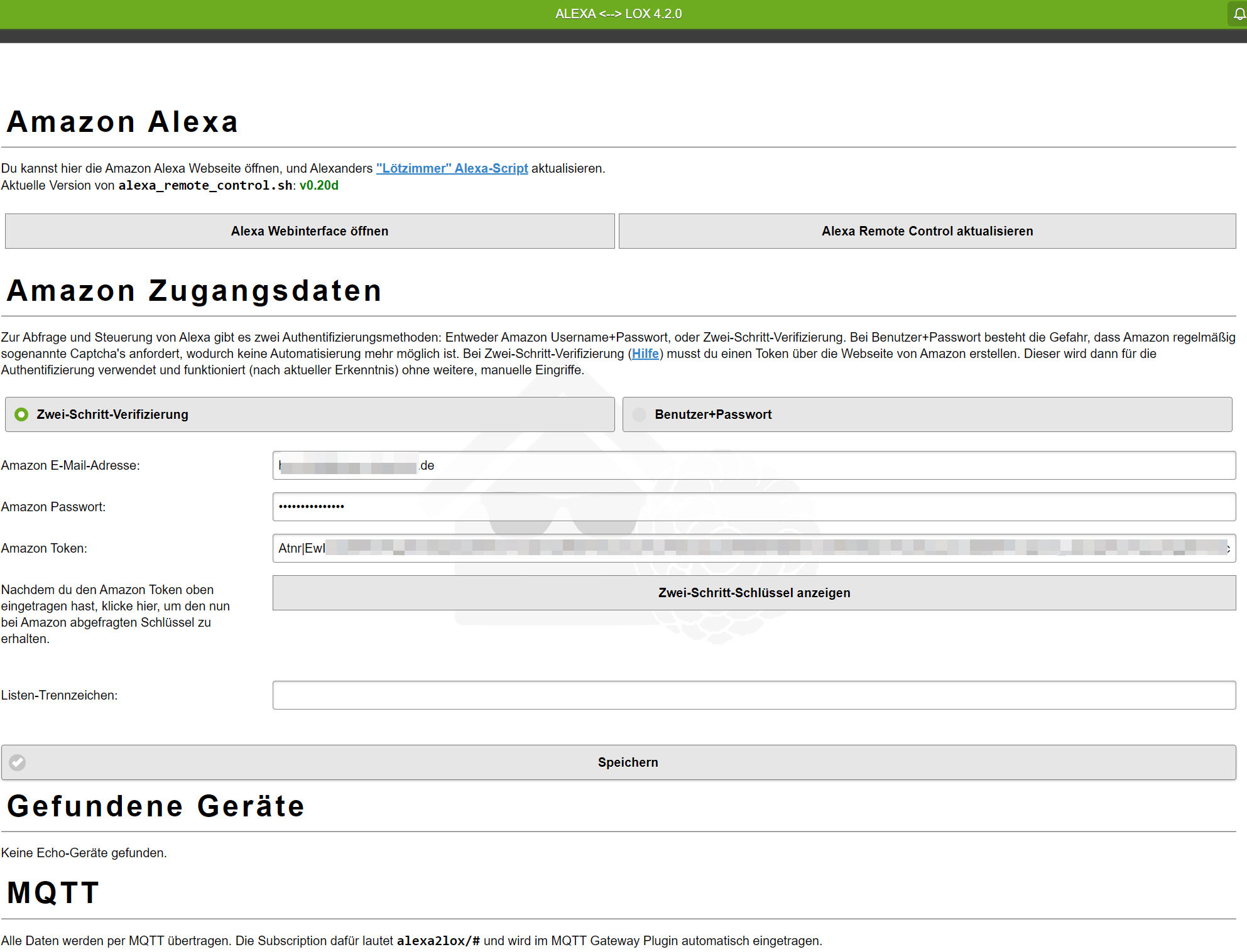Viewport: 1247px width, 952px height.
Task: Click the alexa_remote_control.sh script name
Action: (205, 185)
